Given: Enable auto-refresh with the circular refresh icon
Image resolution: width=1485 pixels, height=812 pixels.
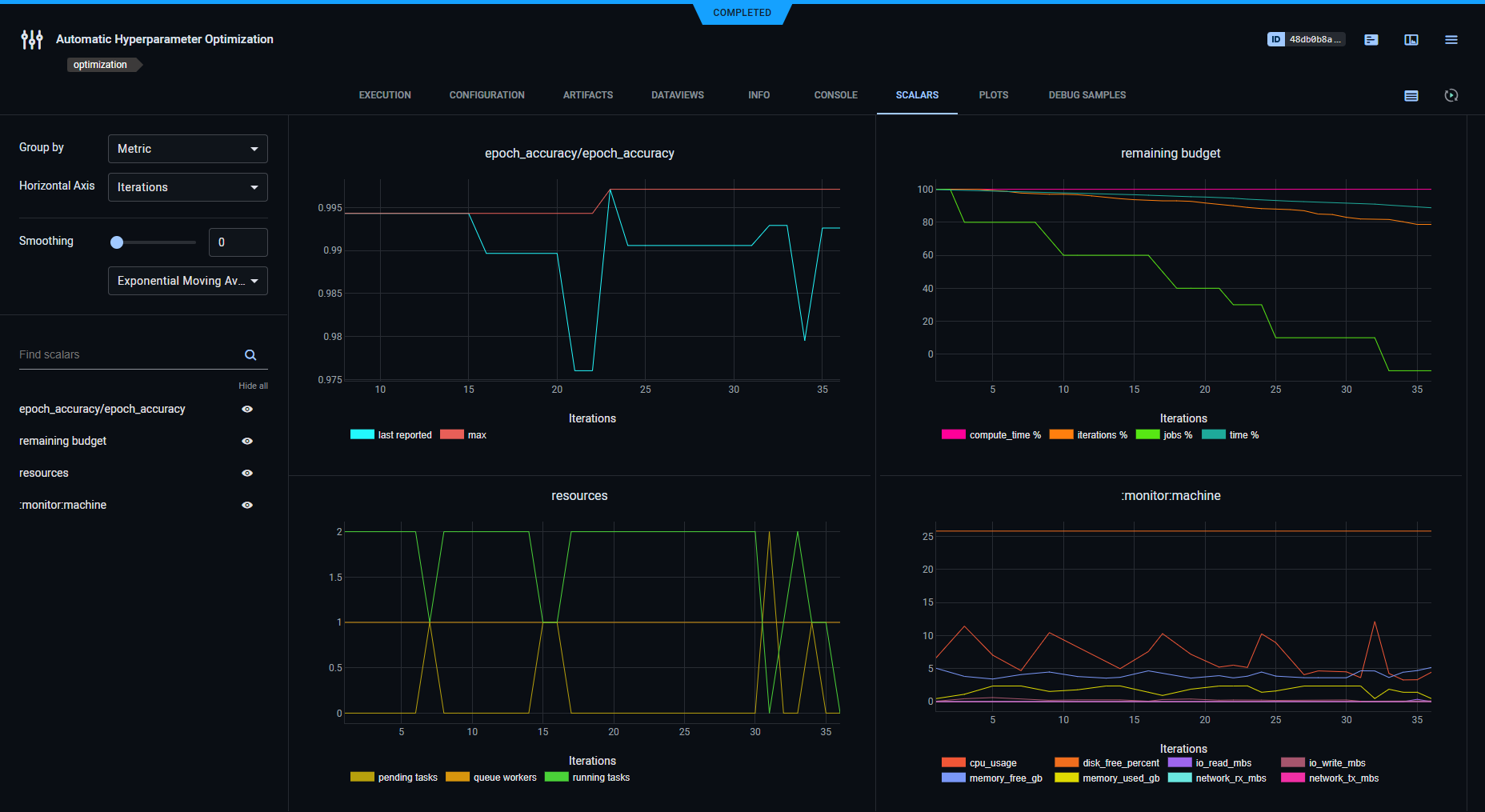Looking at the screenshot, I should pos(1451,95).
